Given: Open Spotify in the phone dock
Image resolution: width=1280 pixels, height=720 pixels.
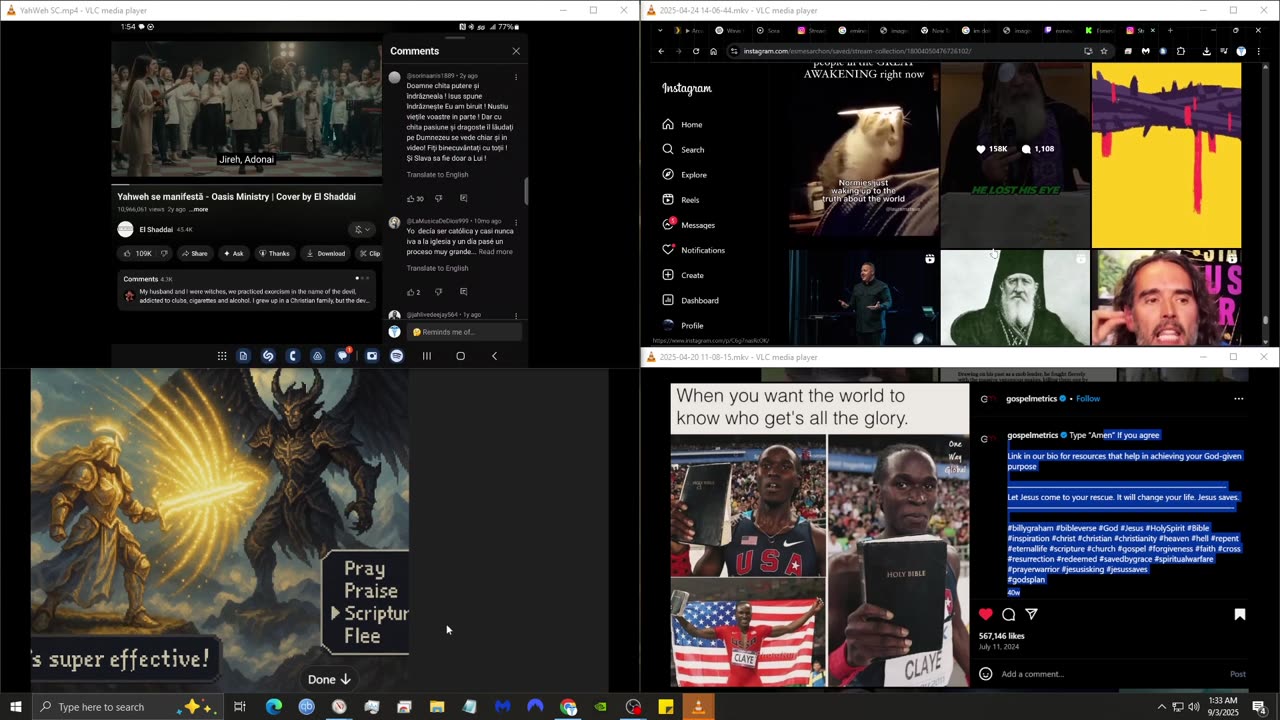Looking at the screenshot, I should pyautogui.click(x=396, y=356).
